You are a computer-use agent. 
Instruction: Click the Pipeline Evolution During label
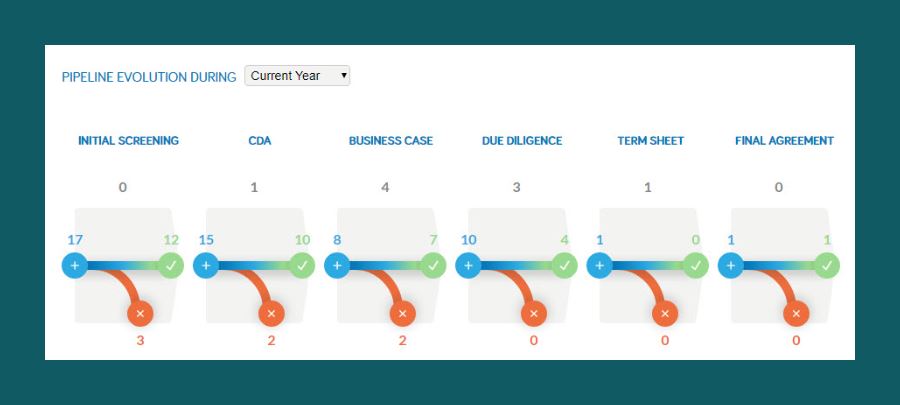tap(149, 77)
